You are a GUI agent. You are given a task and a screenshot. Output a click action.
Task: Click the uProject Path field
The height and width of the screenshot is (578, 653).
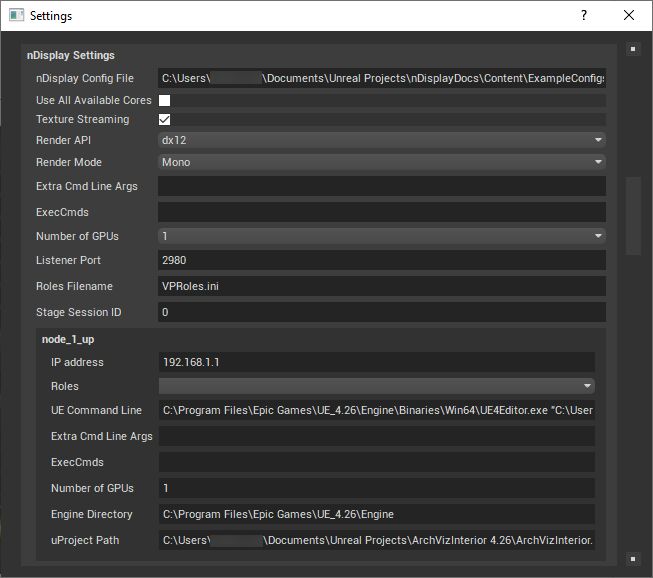click(x=376, y=540)
